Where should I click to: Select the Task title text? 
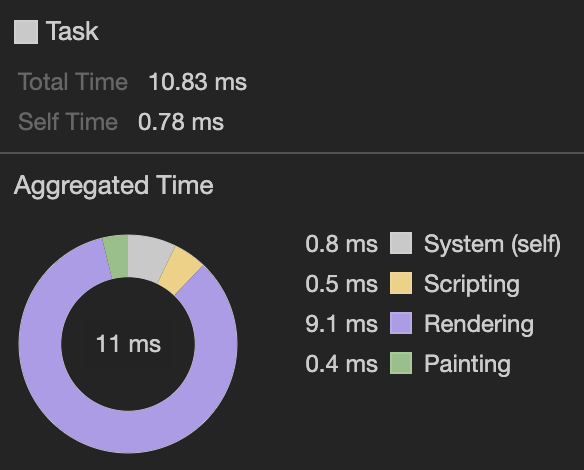point(72,31)
